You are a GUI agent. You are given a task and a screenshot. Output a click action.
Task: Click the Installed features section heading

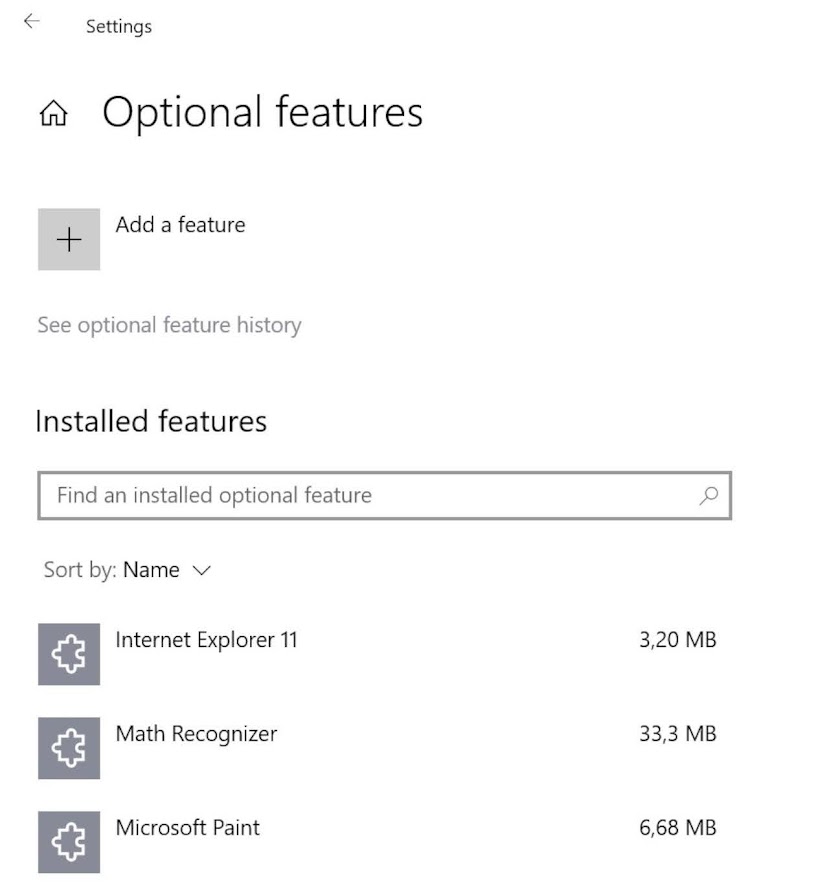coord(151,421)
